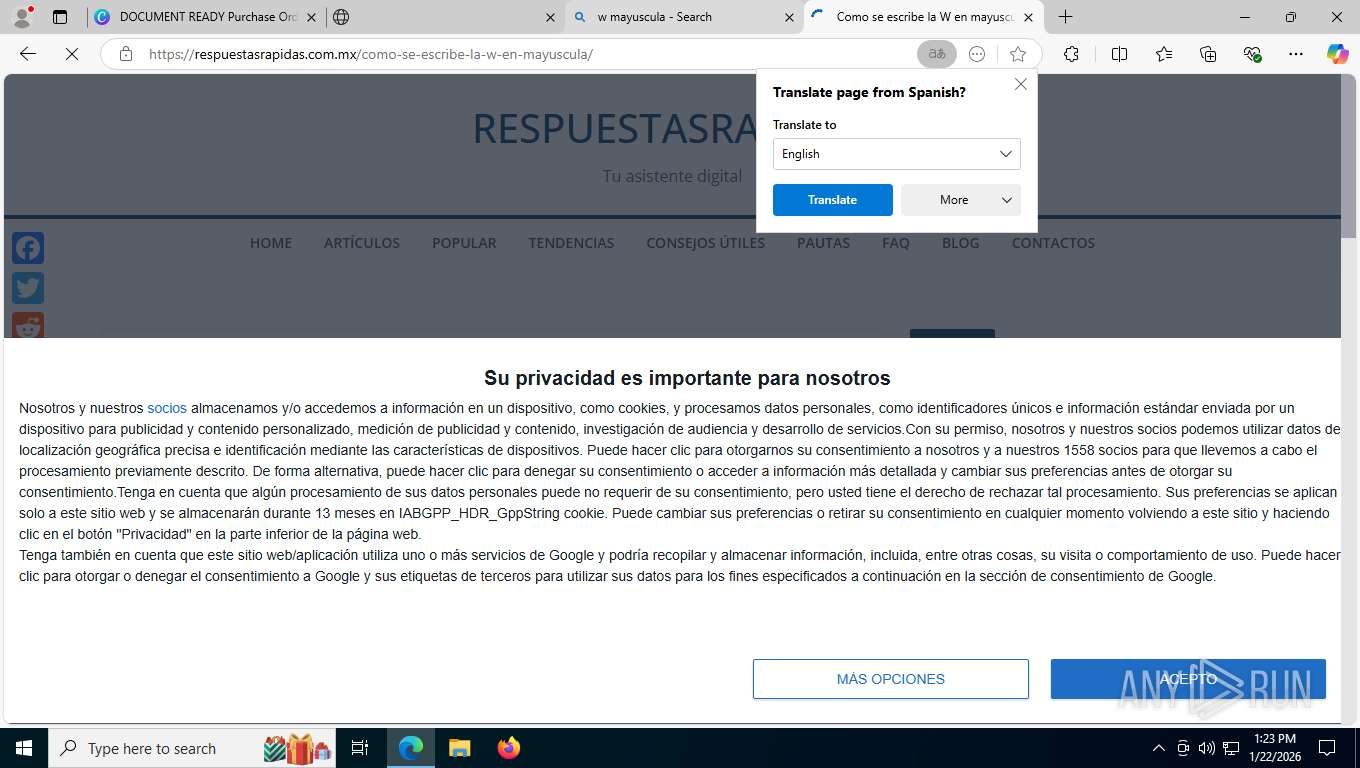Open File Explorer from taskbar

tap(460, 748)
